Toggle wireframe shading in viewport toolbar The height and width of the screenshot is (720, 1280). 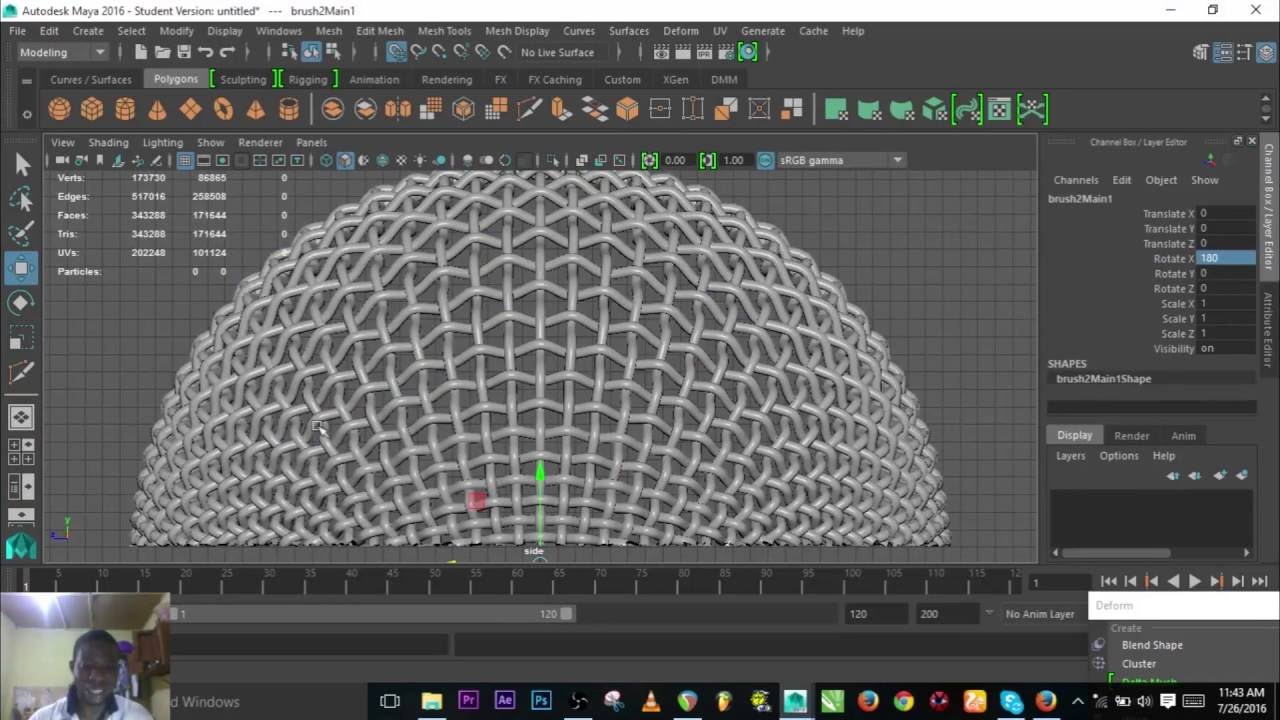(326, 160)
